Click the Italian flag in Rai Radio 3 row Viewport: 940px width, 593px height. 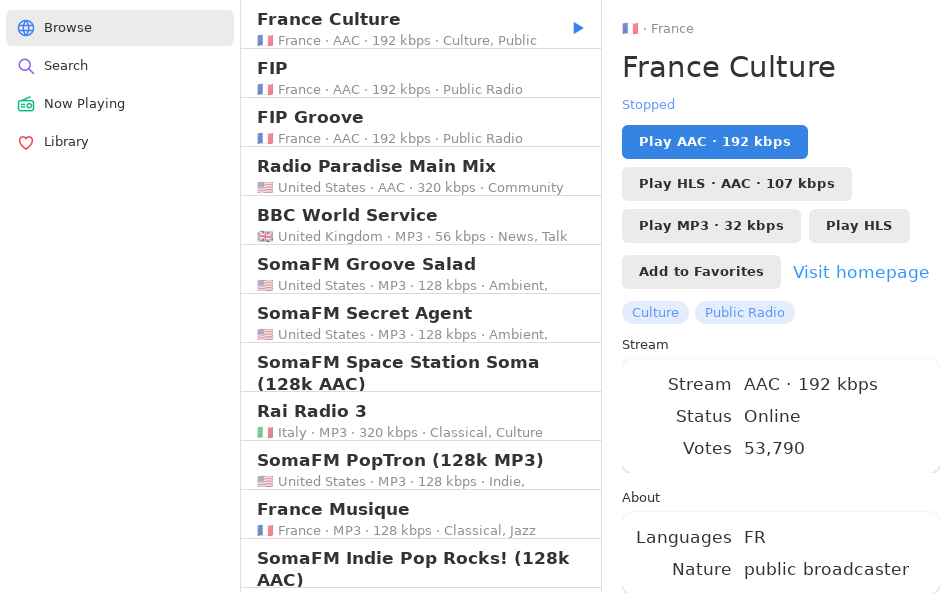(265, 432)
